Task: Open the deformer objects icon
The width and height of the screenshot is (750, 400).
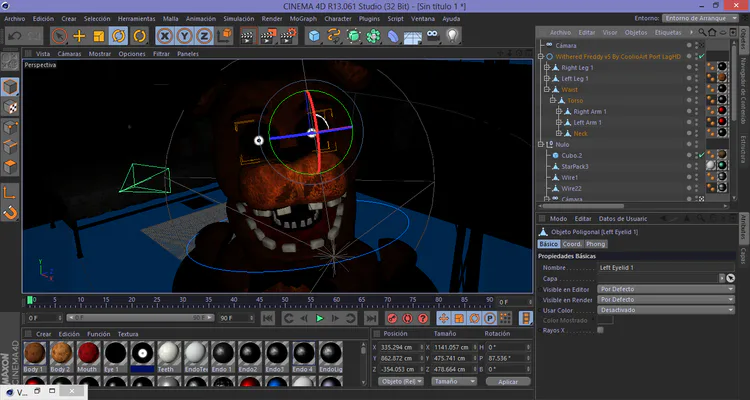Action: tap(393, 36)
